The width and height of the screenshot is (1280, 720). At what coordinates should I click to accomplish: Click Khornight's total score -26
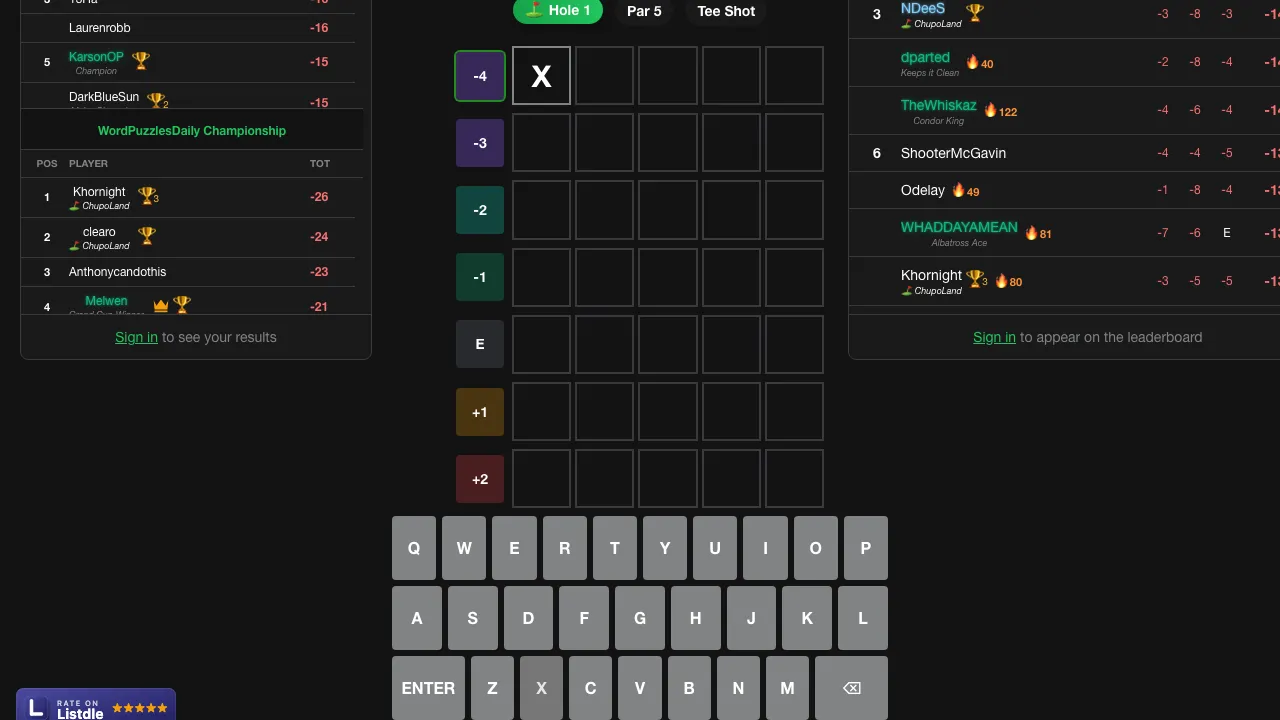[x=319, y=197]
